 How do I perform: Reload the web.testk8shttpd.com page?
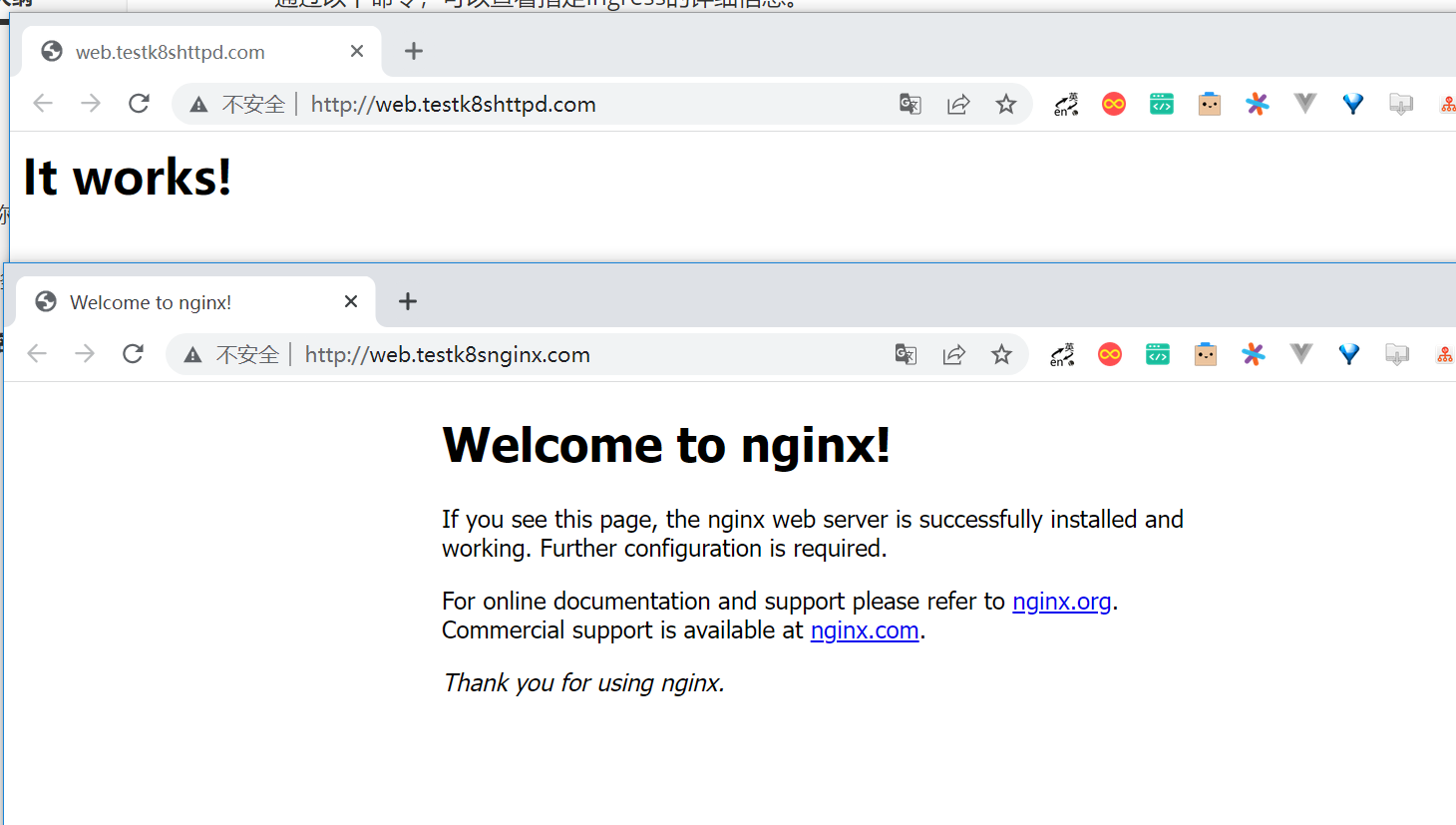[139, 103]
